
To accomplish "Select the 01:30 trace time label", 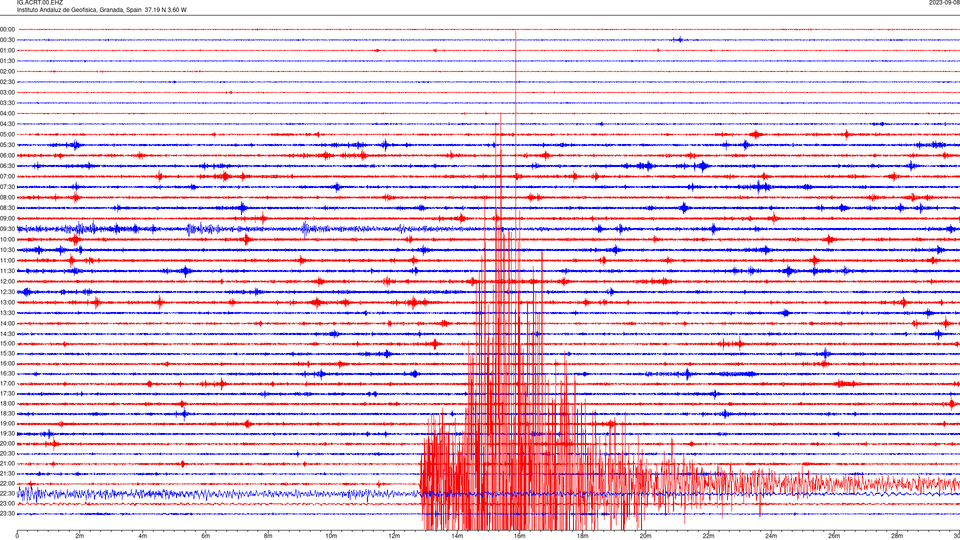I will 7,61.
